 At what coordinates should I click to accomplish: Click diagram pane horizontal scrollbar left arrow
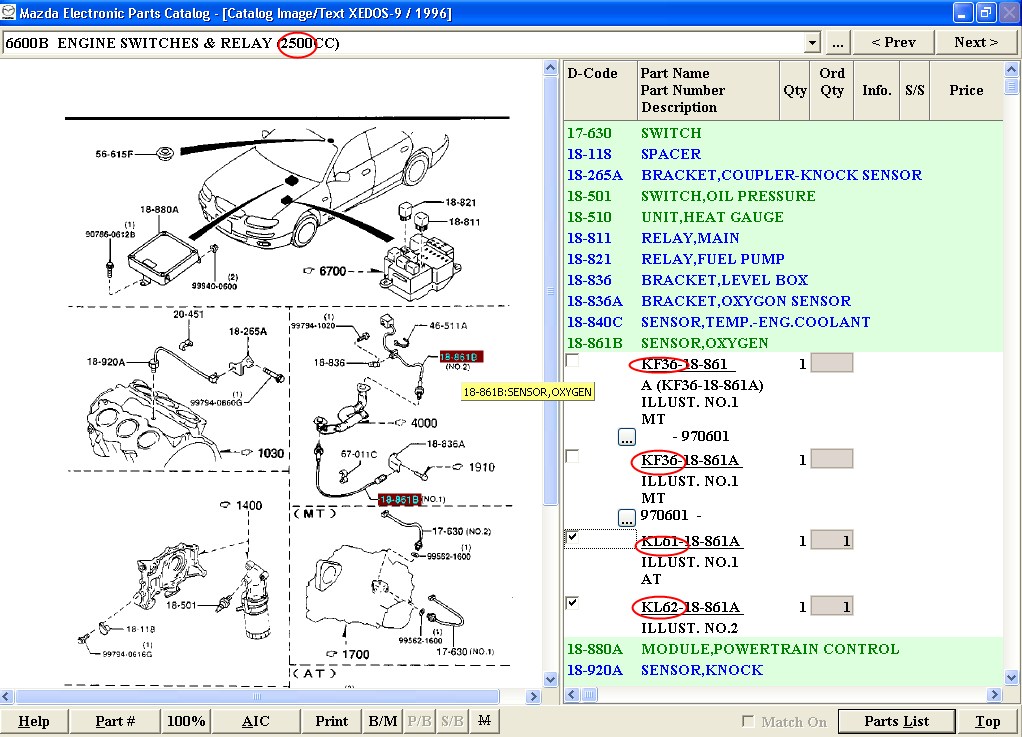pos(7,696)
